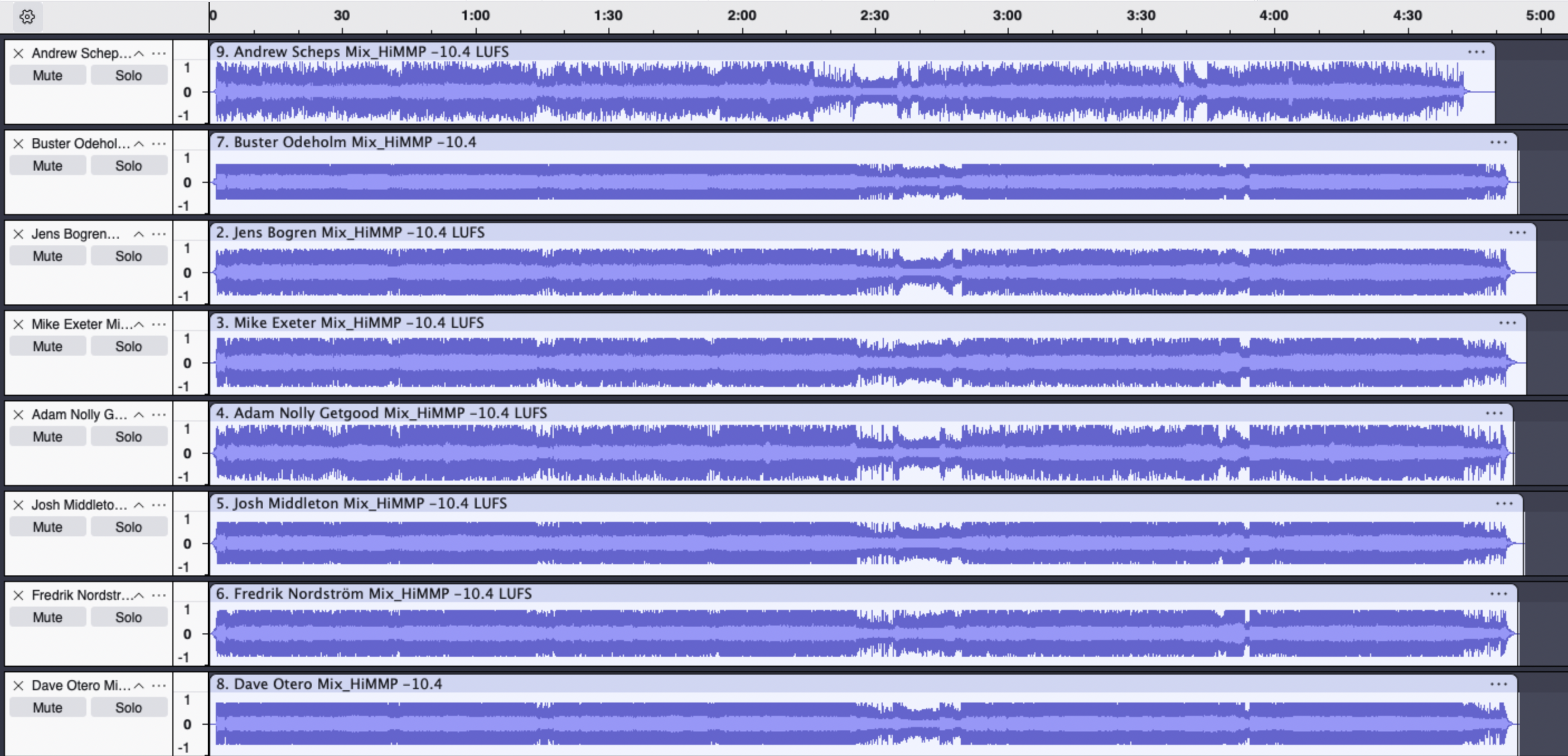Close the Adam Nolly Getgood track
This screenshot has height=756, width=1568.
click(x=18, y=415)
